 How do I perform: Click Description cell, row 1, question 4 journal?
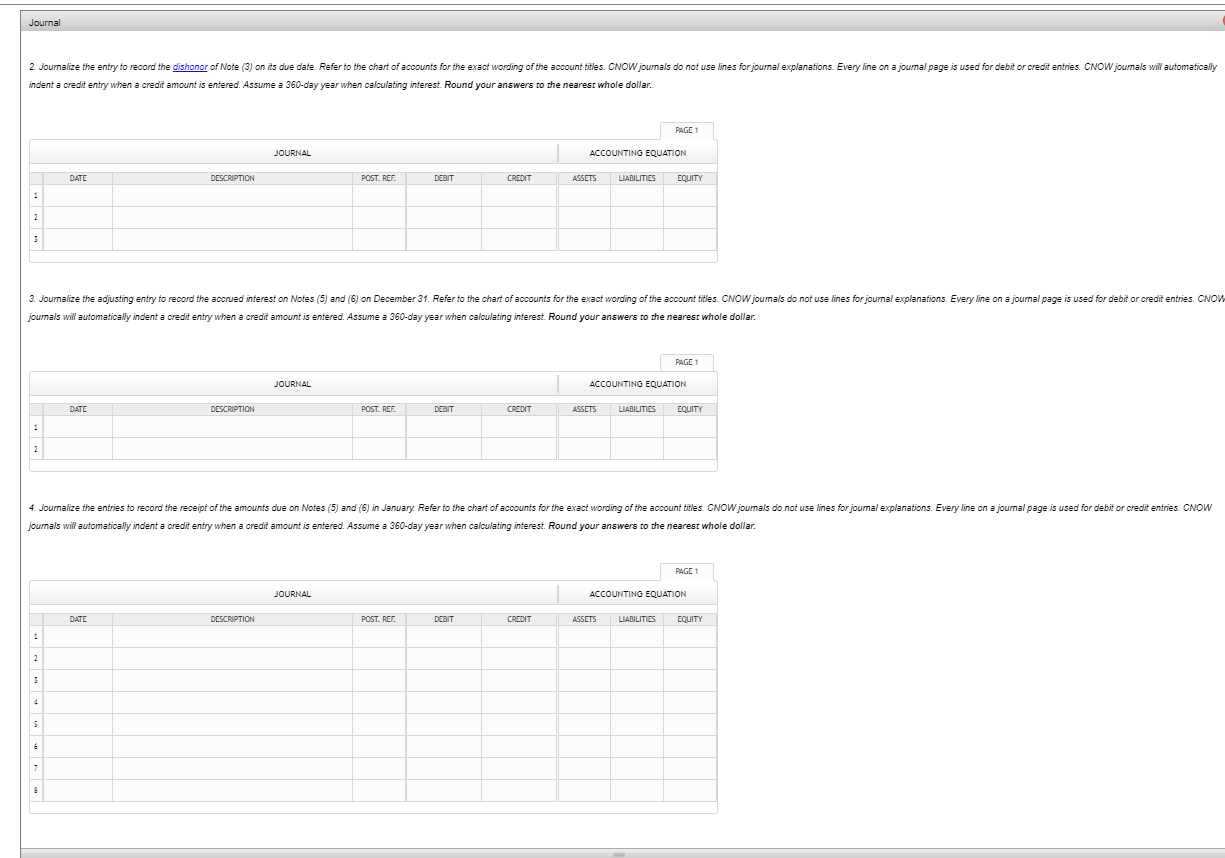point(232,636)
